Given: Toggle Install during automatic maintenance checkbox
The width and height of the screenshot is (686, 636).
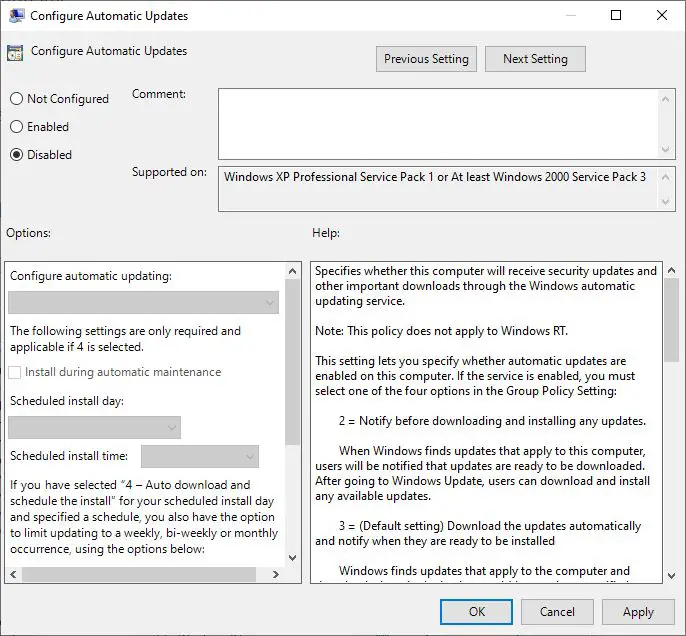Looking at the screenshot, I should click(14, 372).
